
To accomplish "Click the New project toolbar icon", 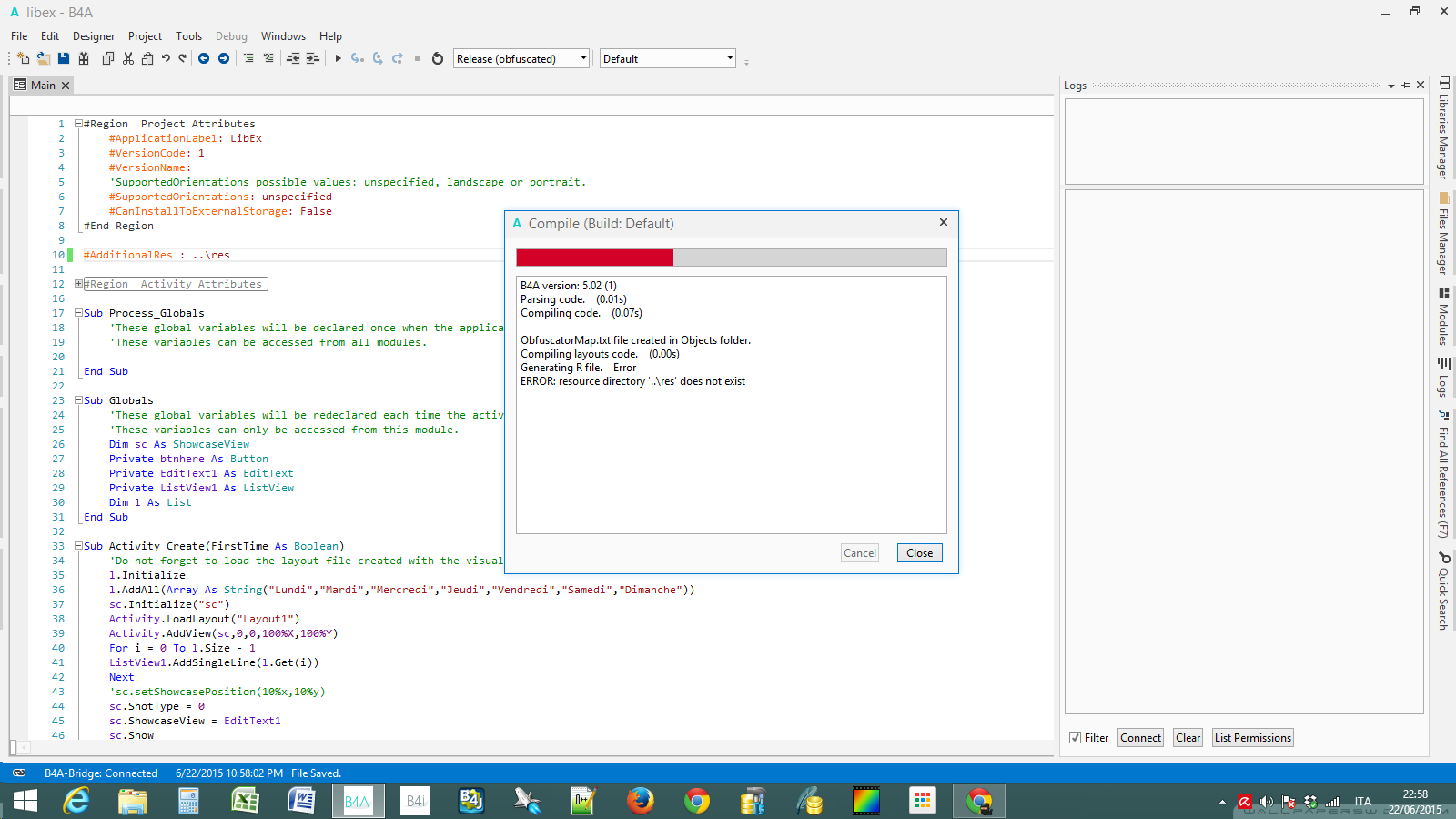I will pos(24,58).
